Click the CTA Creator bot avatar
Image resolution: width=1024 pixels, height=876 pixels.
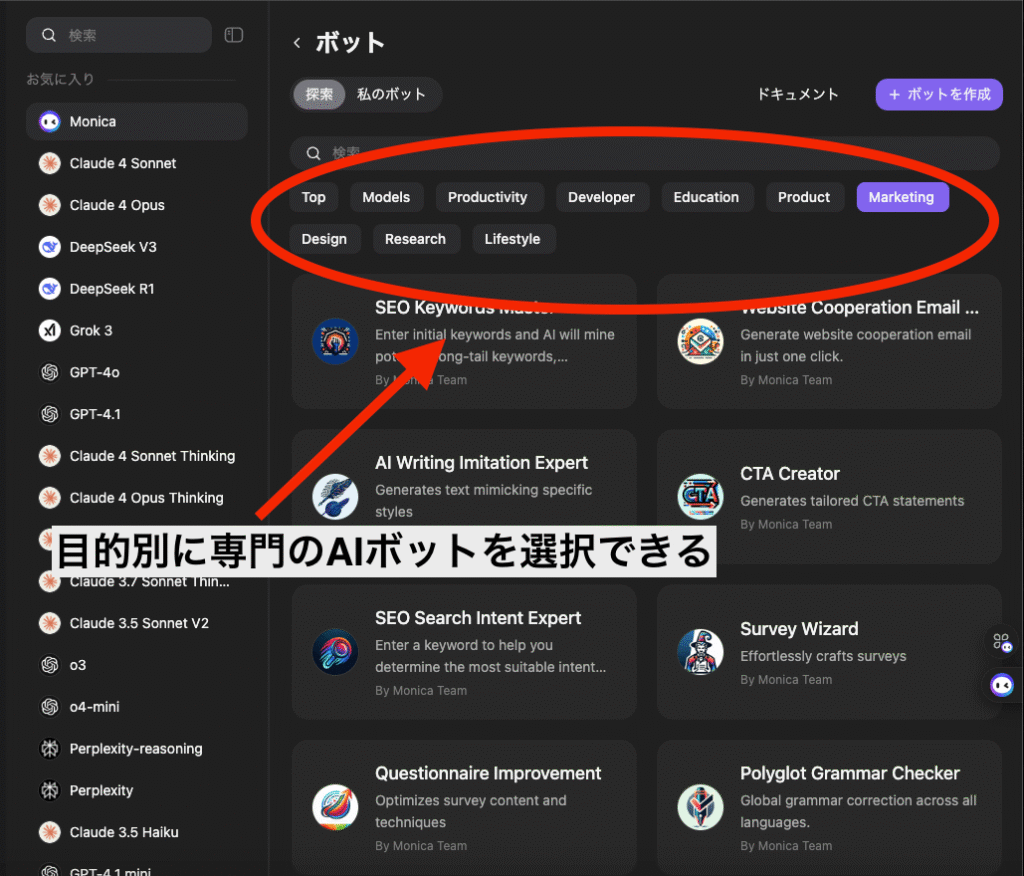pos(700,496)
